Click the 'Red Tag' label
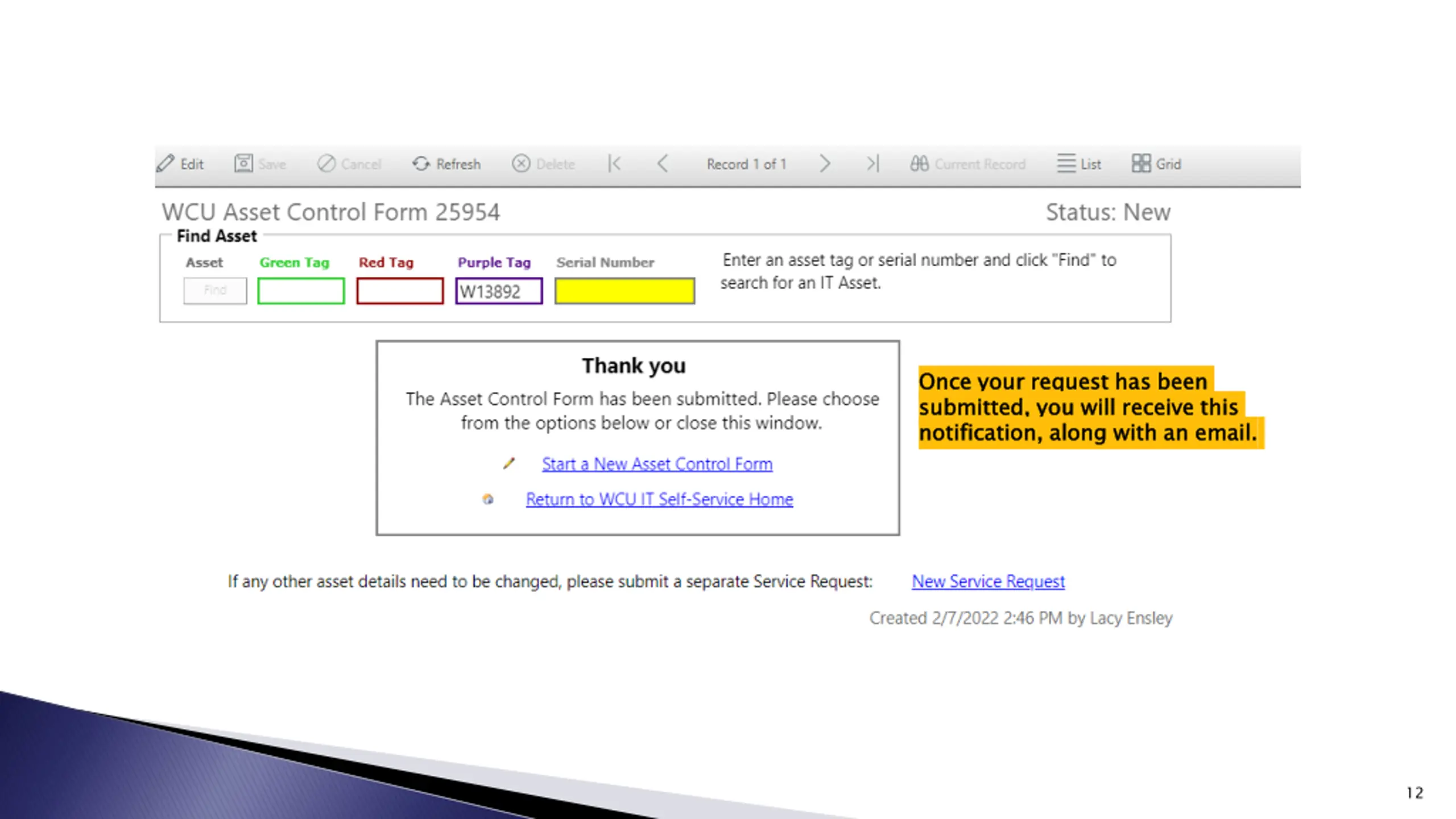1456x819 pixels. 386,262
